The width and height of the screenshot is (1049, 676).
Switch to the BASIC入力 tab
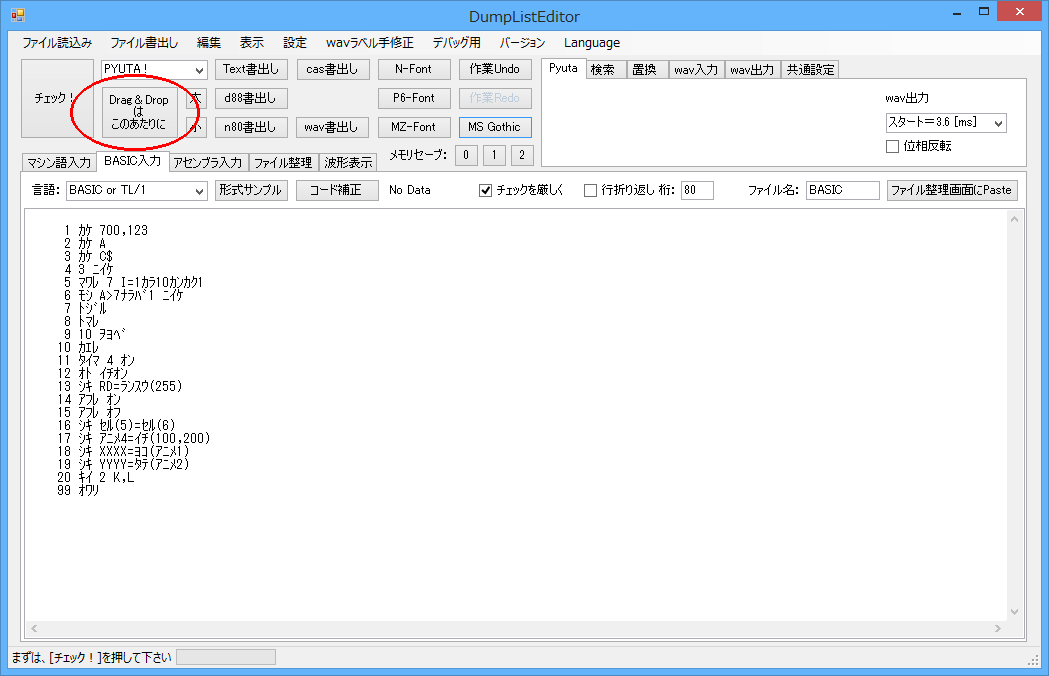click(132, 161)
